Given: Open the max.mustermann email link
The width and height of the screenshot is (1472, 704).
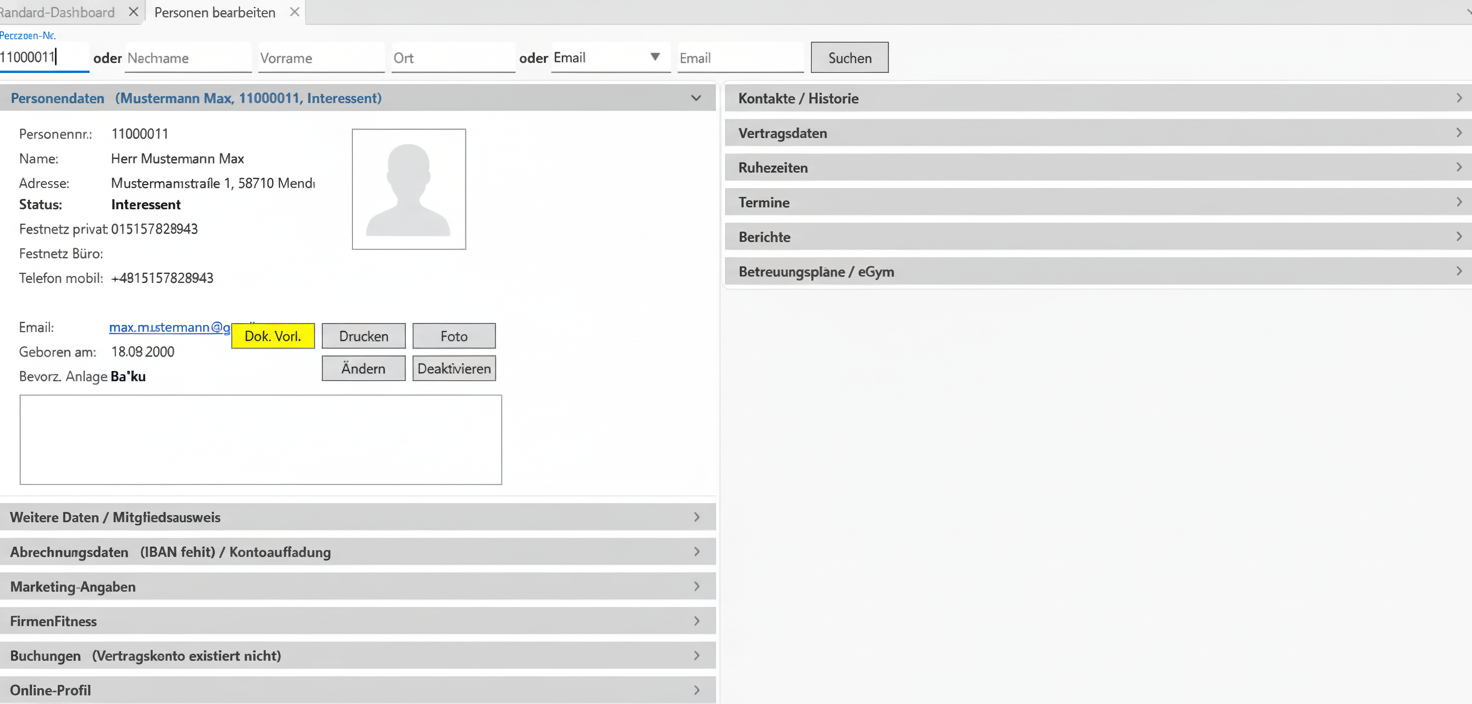Looking at the screenshot, I should pos(168,327).
